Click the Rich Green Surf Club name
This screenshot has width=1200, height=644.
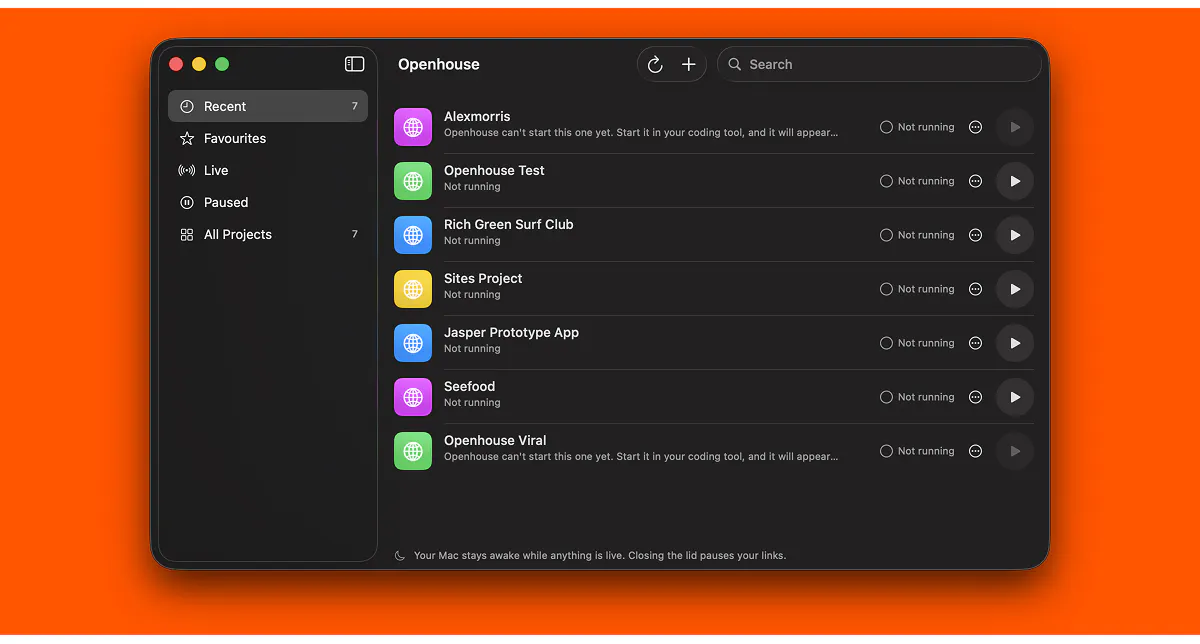[x=509, y=224]
